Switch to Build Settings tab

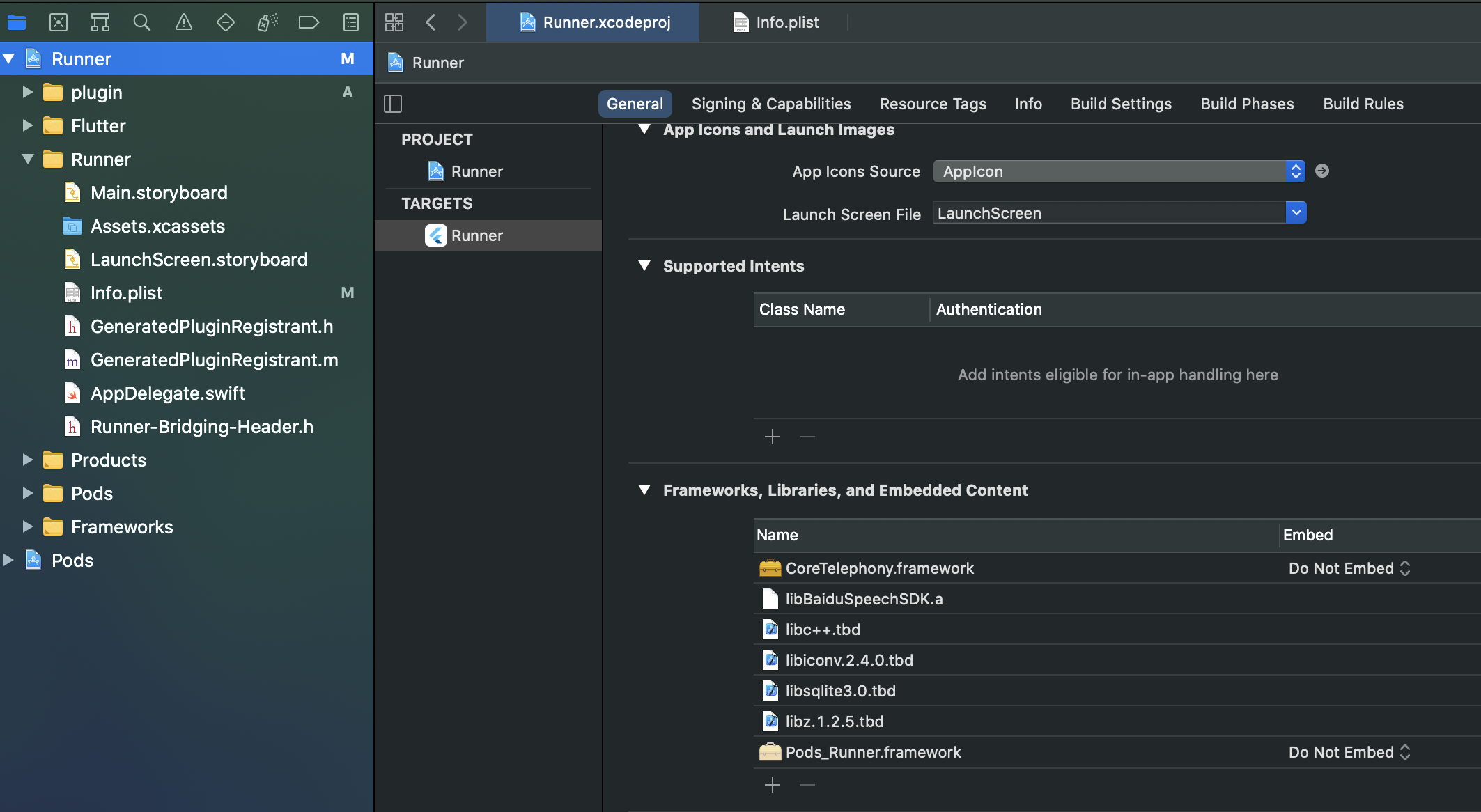tap(1121, 104)
